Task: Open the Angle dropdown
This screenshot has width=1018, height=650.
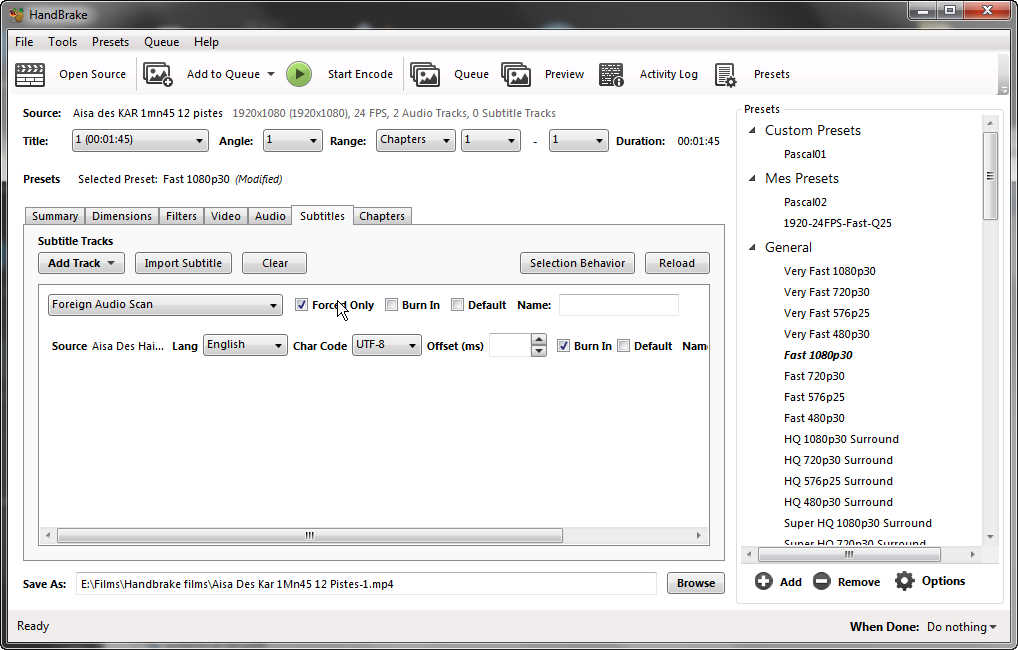Action: [292, 140]
